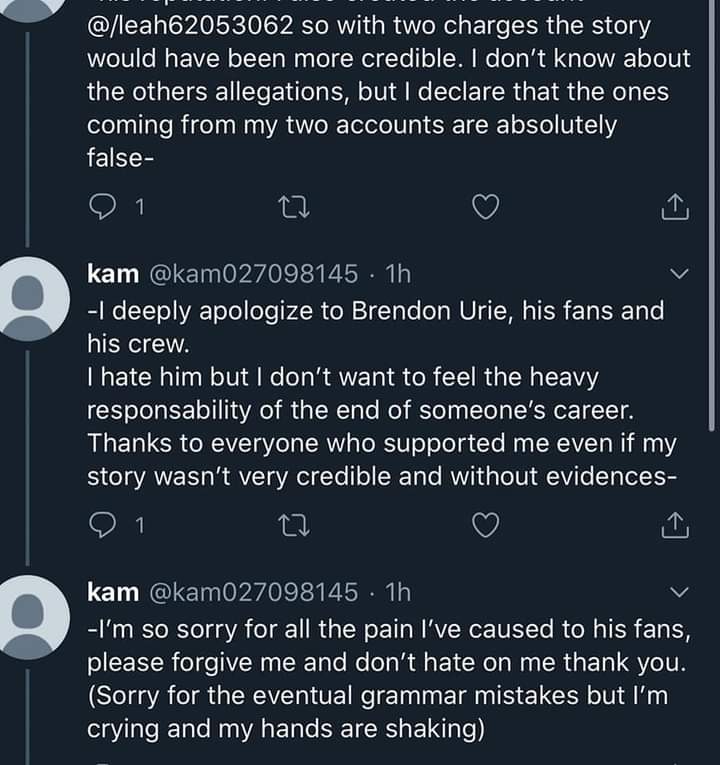The width and height of the screenshot is (720, 765).
Task: Grab the vertical scrollbar on the right edge
Action: [x=712, y=215]
